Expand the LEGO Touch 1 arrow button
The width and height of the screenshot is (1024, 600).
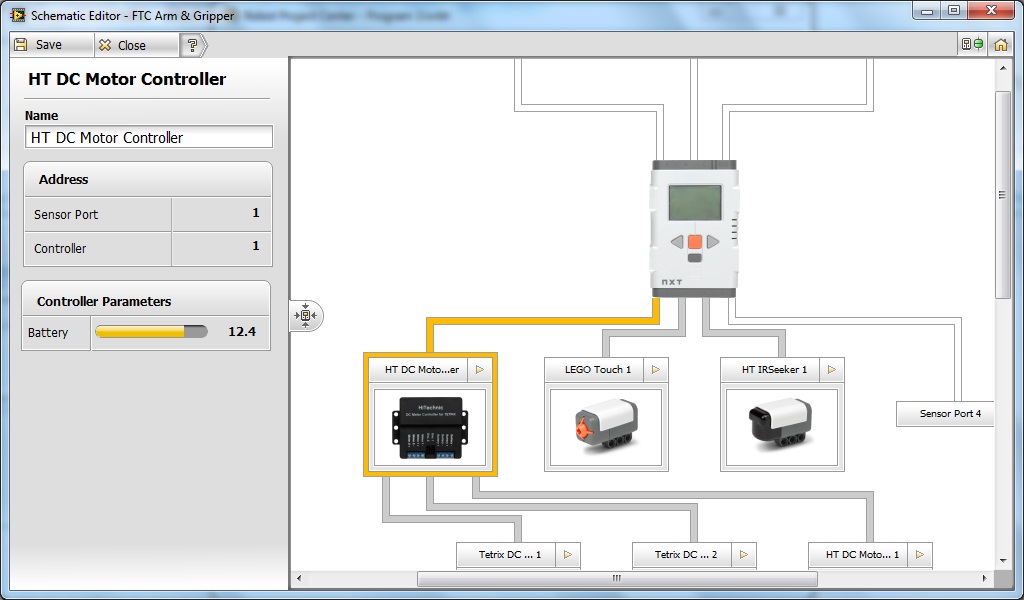(656, 370)
